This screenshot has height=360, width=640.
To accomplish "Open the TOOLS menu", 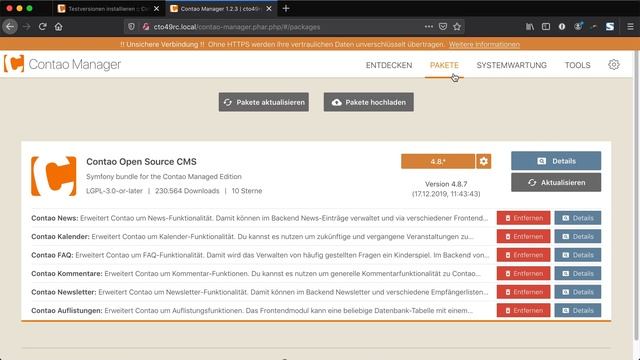I will (578, 65).
